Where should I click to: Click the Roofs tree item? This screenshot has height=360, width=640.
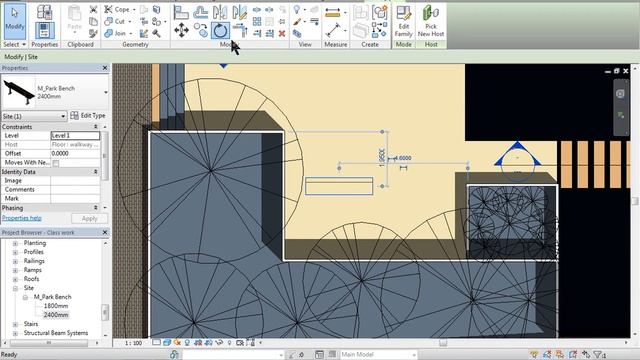coord(31,279)
